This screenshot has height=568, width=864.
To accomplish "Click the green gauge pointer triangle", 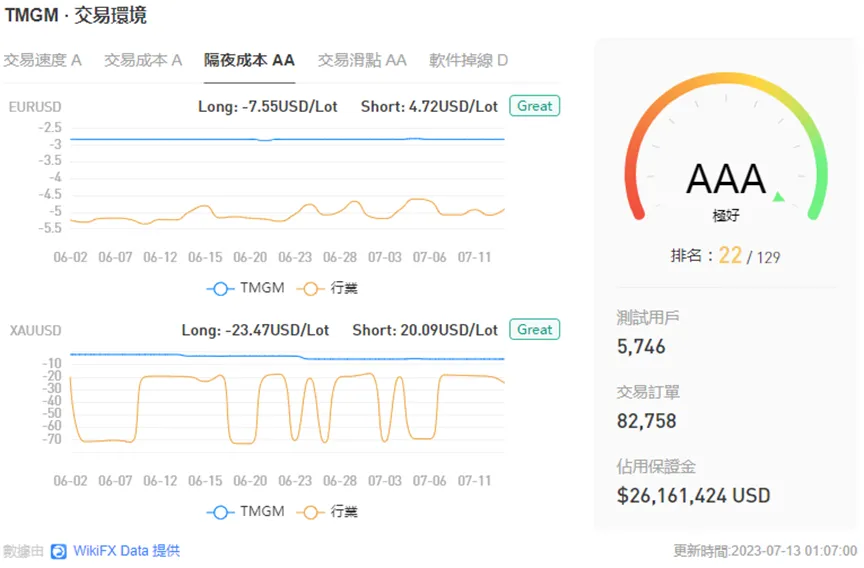I will 779,197.
